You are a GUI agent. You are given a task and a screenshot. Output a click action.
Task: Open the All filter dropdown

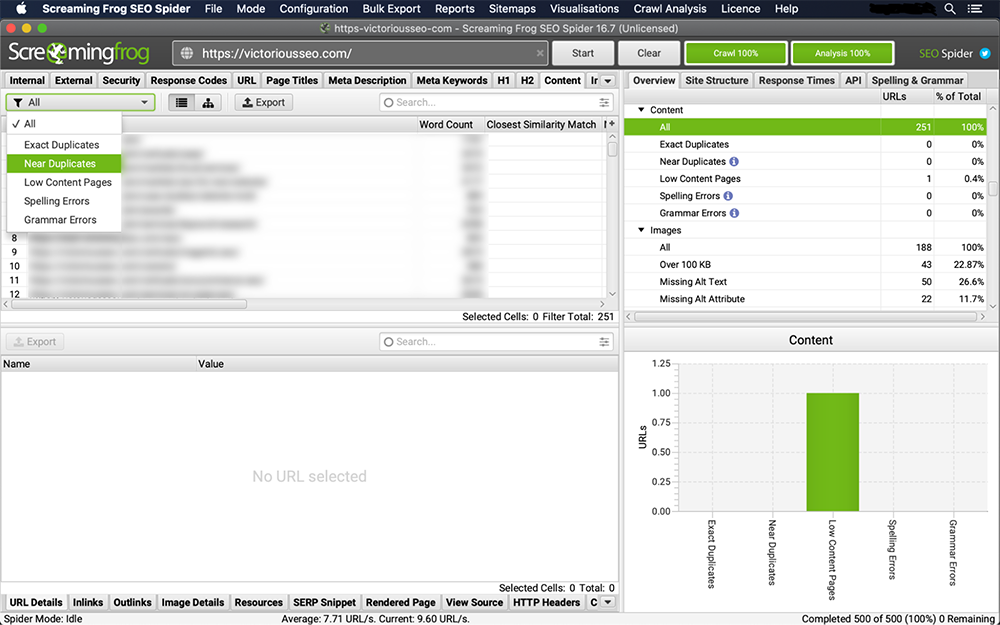pyautogui.click(x=81, y=102)
